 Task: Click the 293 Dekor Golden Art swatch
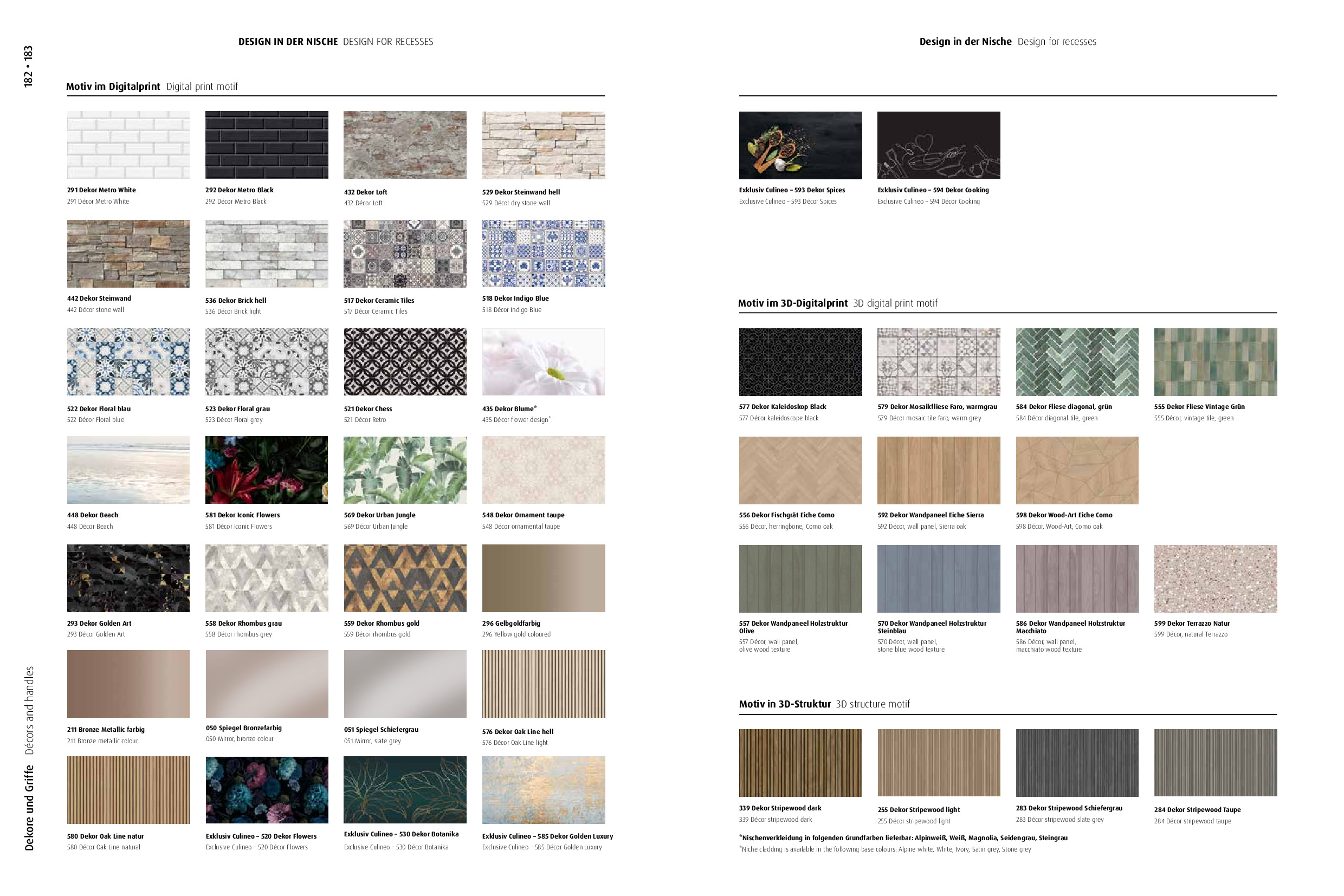pos(128,577)
